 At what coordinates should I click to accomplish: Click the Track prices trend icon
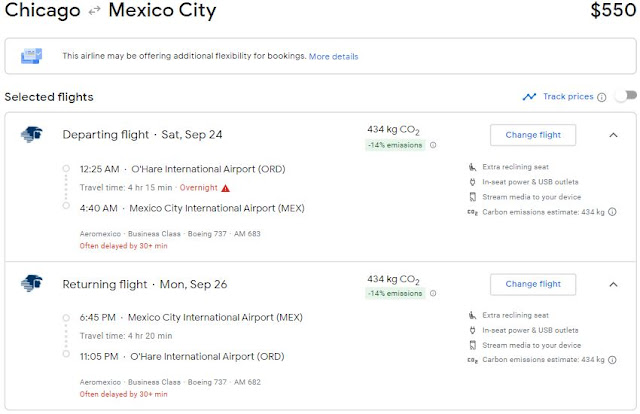coord(529,97)
